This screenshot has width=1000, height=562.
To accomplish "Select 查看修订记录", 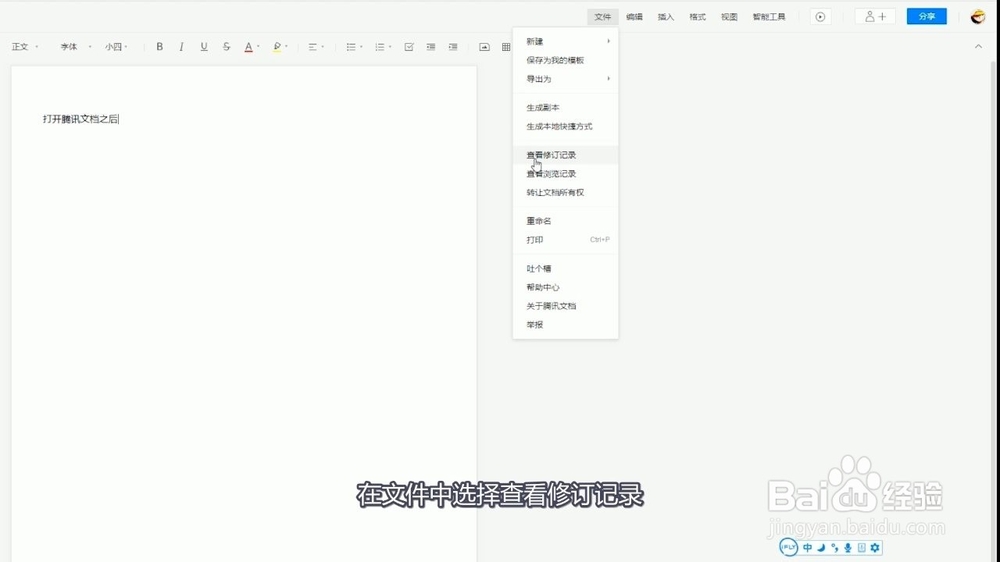I will (x=565, y=155).
